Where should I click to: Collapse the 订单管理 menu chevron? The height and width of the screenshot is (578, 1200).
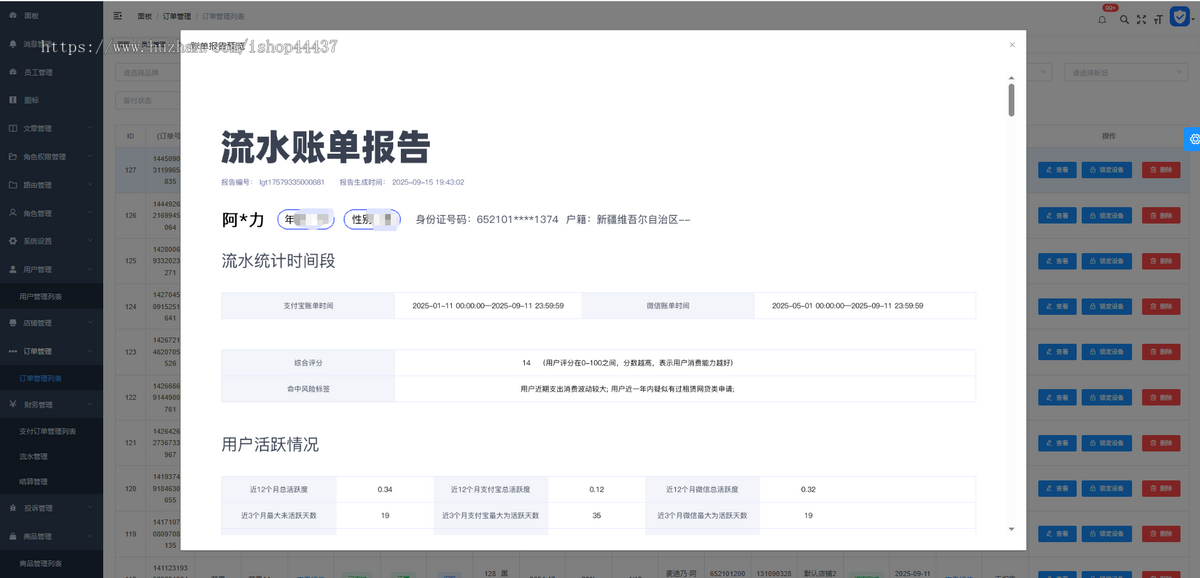(x=90, y=351)
